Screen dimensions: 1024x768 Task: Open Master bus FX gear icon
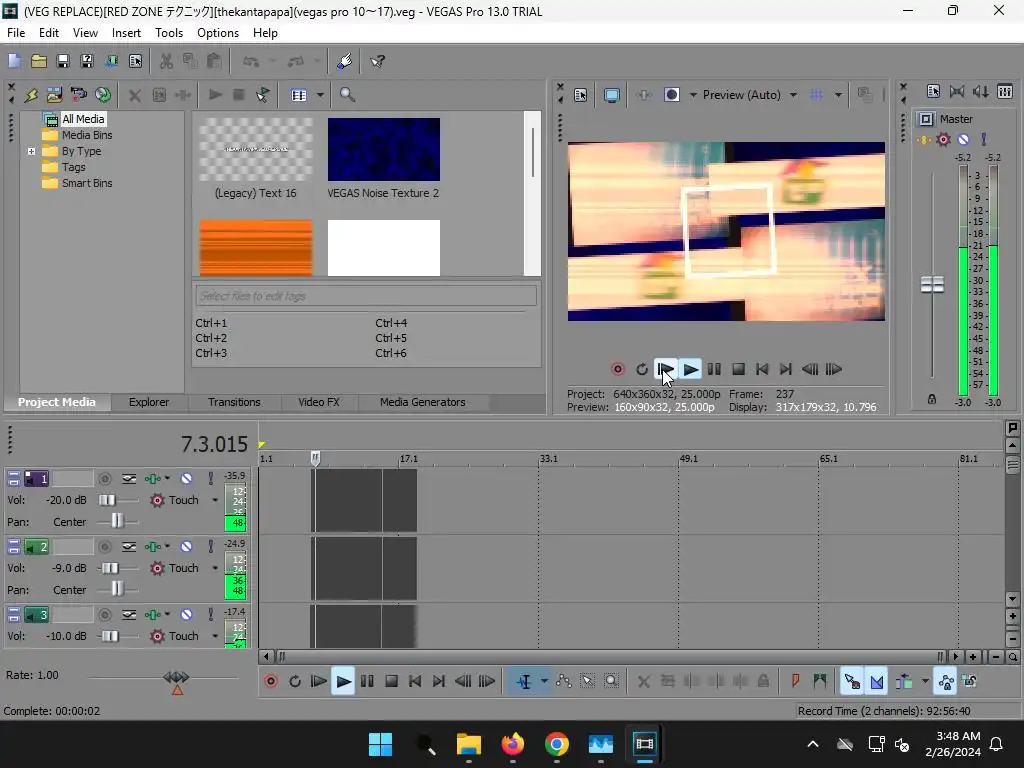tap(943, 139)
